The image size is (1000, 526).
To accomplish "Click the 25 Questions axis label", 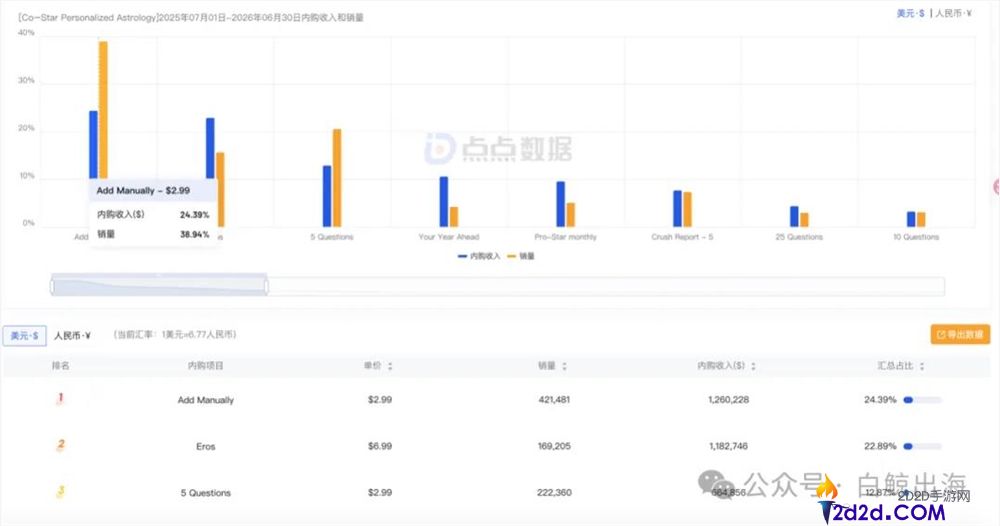I will point(799,237).
